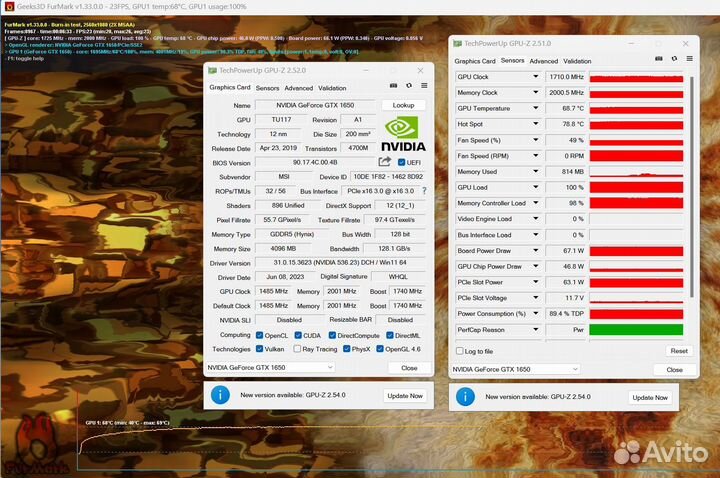720x478 pixels.
Task: Click Close button in GPU-Z 2.52.0
Action: click(409, 368)
